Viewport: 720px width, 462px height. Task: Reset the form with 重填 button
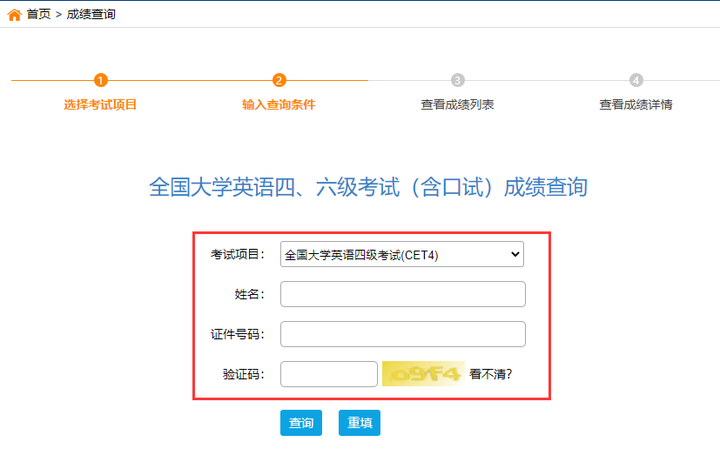(x=360, y=423)
